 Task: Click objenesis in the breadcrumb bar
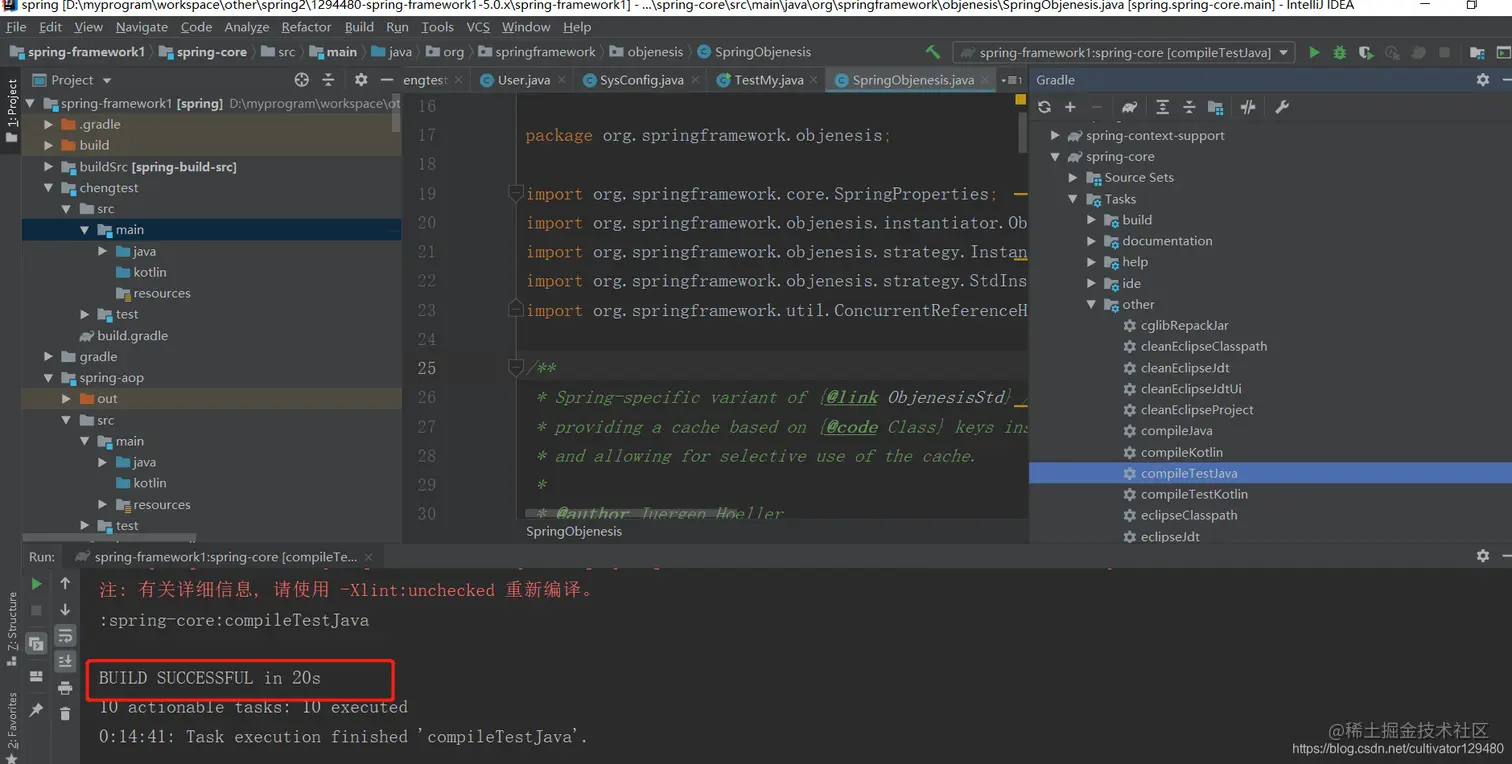pos(646,52)
